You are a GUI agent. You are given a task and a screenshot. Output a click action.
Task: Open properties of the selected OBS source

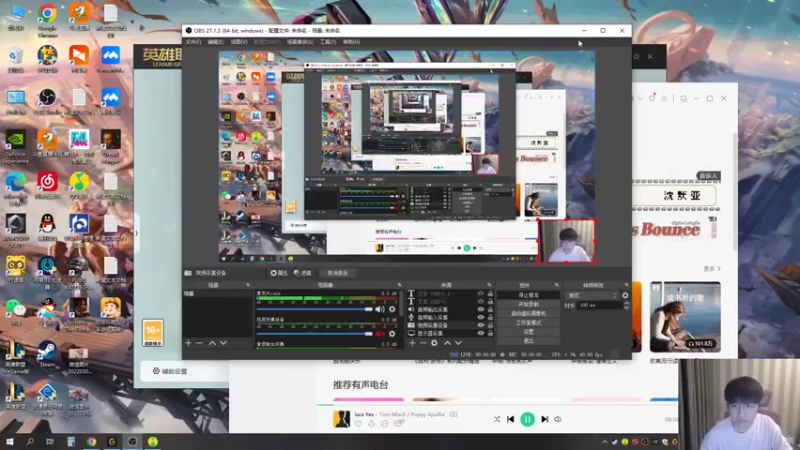point(279,273)
